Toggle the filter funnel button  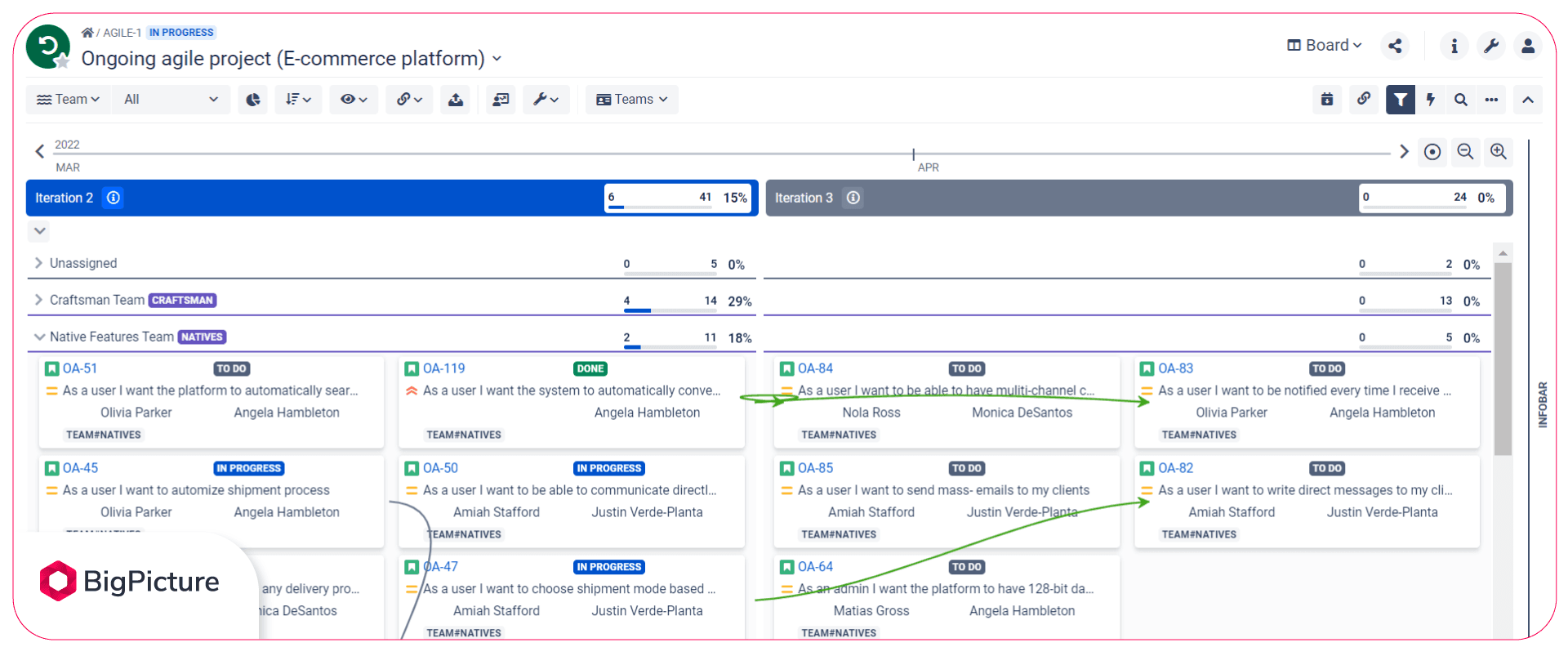1401,100
